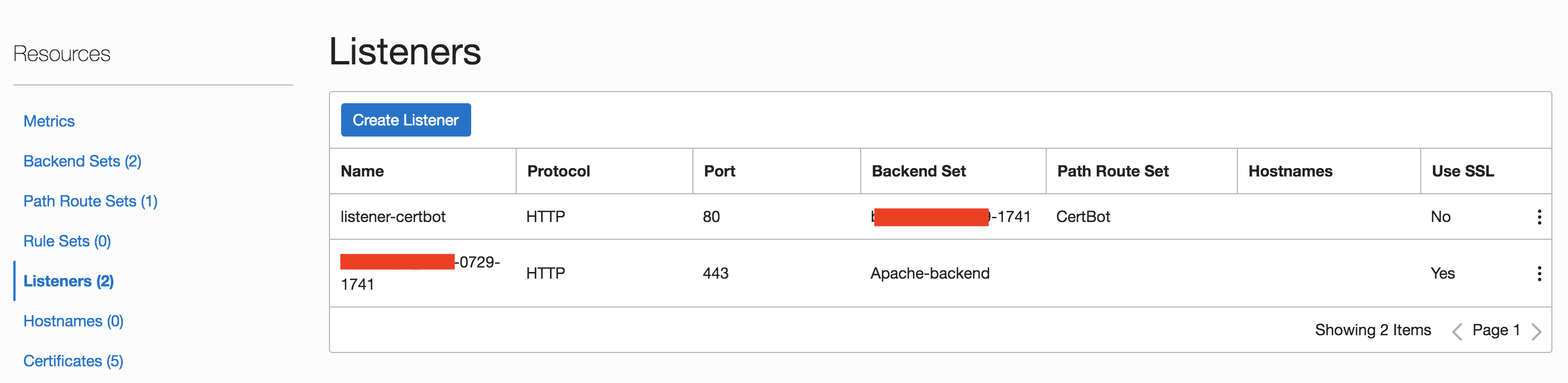Select the listener-certbot row name
Image resolution: width=1568 pixels, height=383 pixels.
pyautogui.click(x=393, y=217)
